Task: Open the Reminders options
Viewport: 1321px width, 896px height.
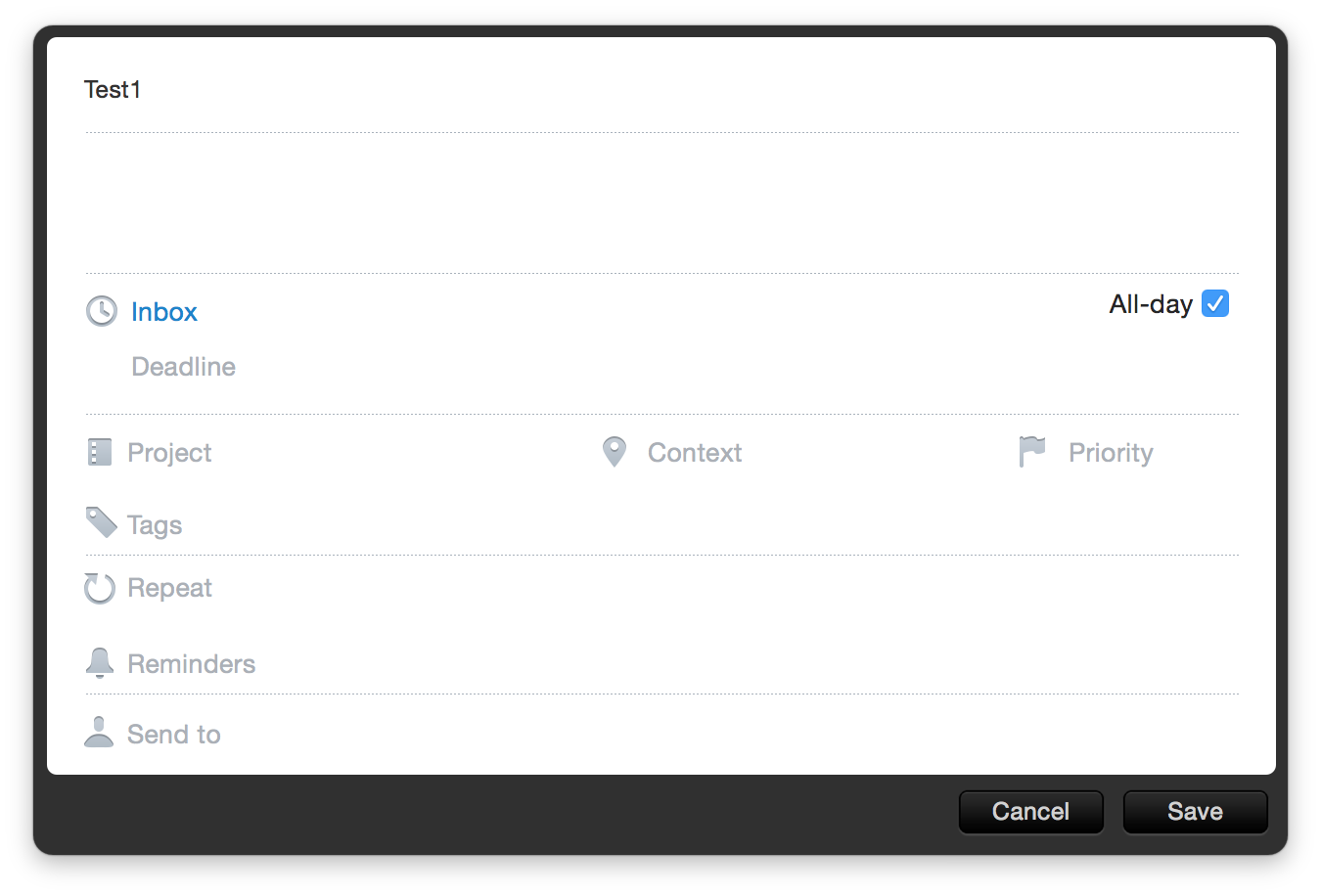Action: point(192,664)
